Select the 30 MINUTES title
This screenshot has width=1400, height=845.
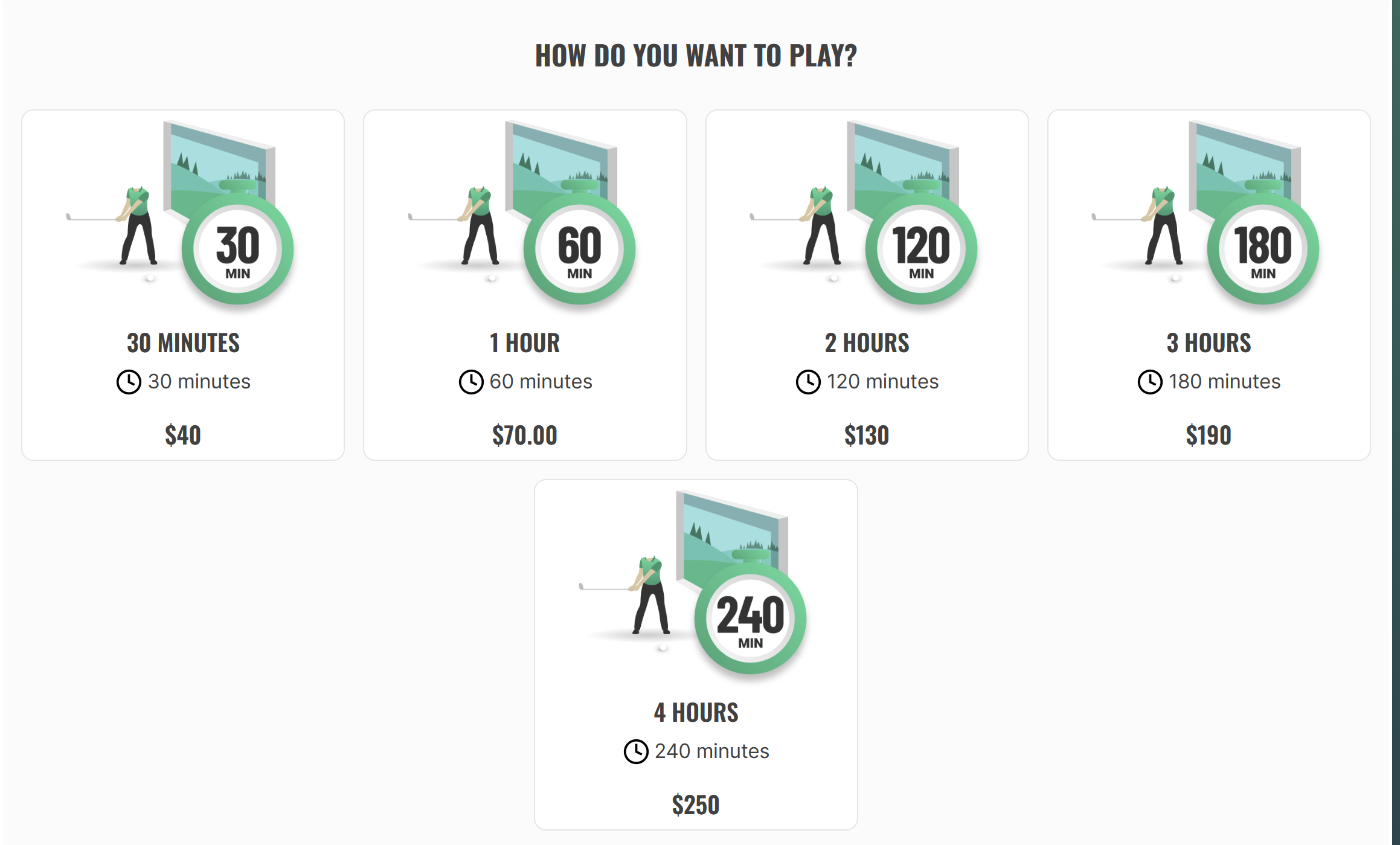click(183, 343)
